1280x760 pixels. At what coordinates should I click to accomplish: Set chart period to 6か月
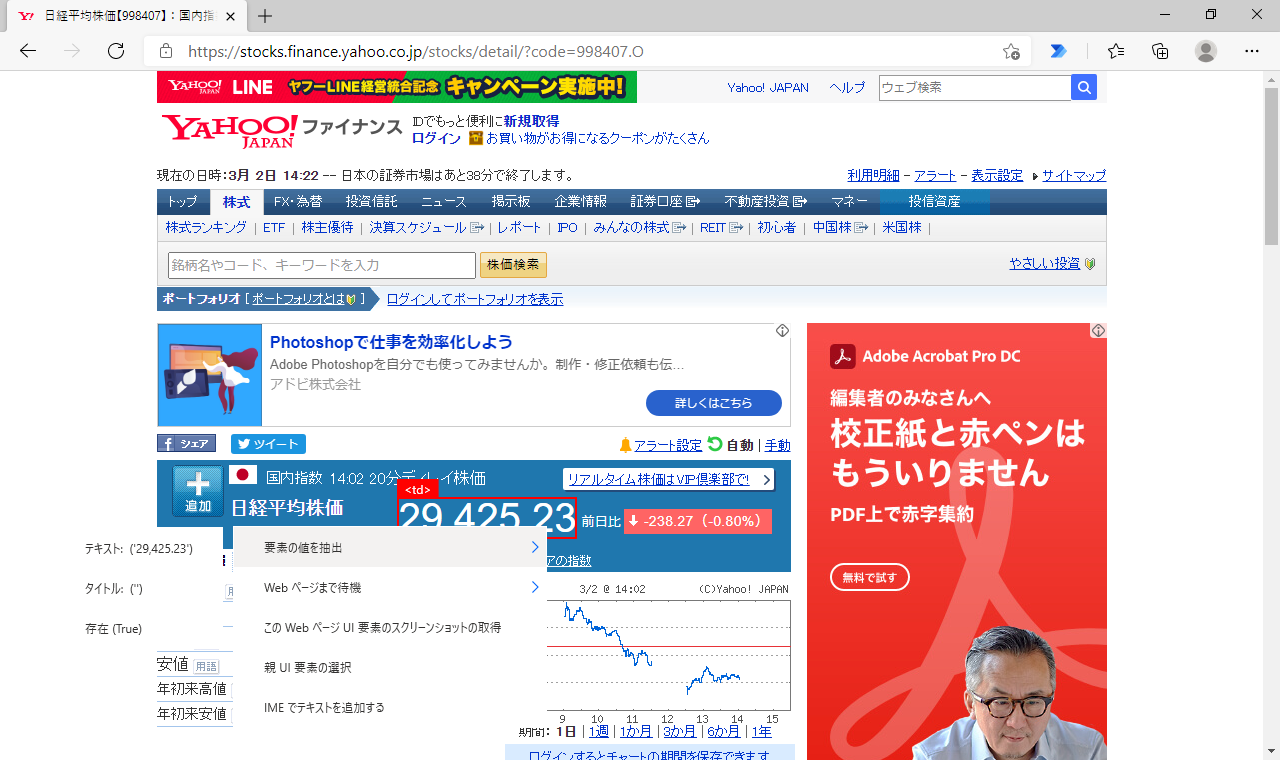[x=724, y=731]
